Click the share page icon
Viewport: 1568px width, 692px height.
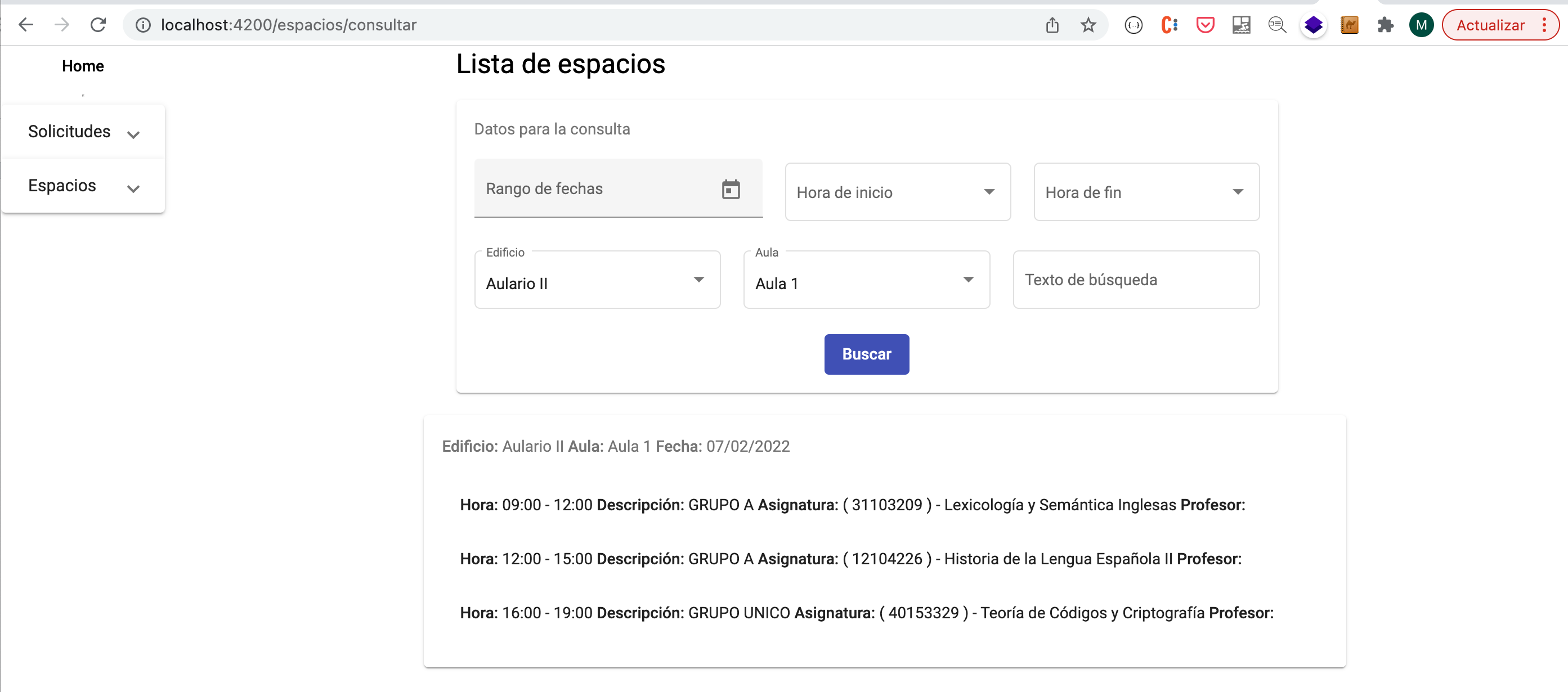[x=1052, y=25]
